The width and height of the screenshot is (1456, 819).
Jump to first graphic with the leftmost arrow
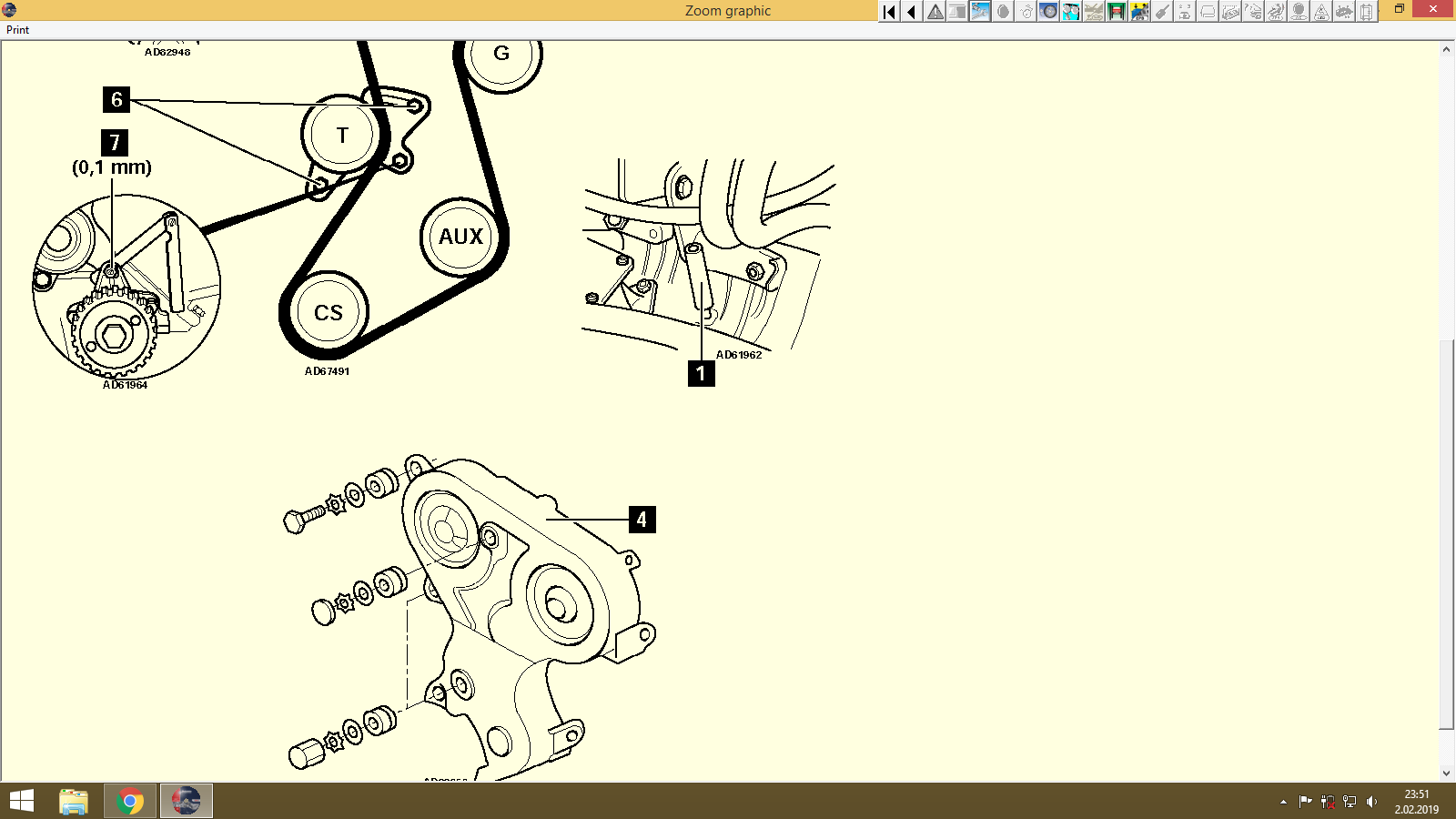click(x=889, y=12)
